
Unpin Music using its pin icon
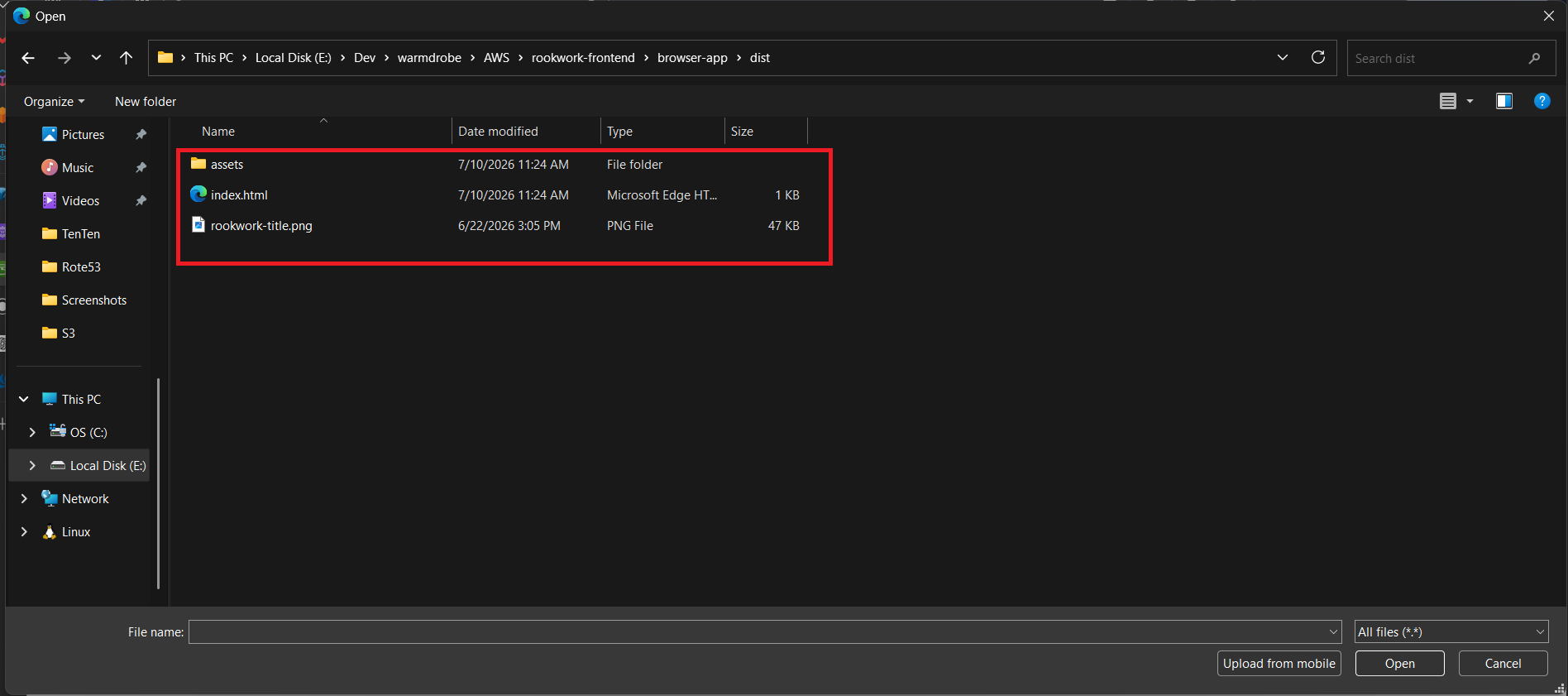point(141,167)
